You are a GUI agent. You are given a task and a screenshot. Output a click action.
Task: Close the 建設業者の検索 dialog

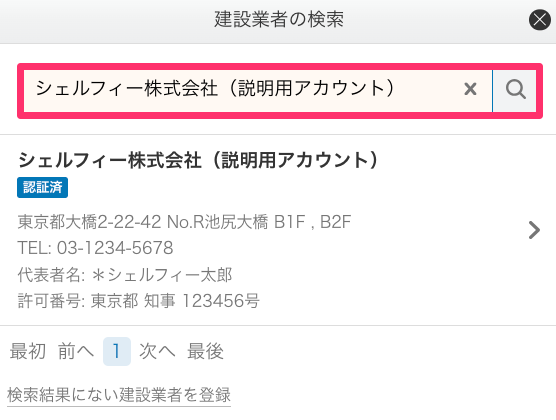539,20
